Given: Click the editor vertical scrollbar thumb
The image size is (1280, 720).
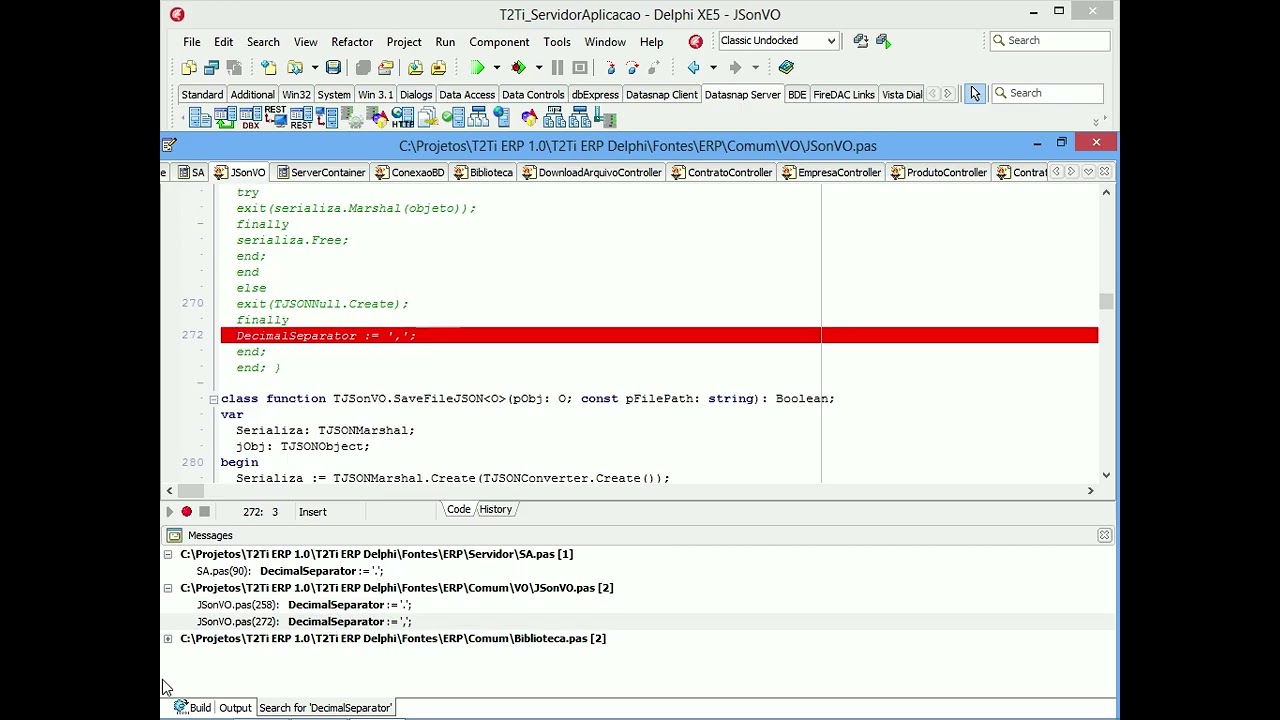Looking at the screenshot, I should [x=1106, y=301].
